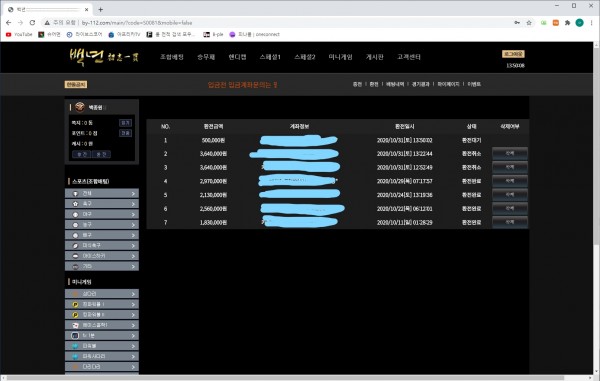This screenshot has width=600, height=381.
Task: Click the small button beside 포인트 balance
Action: 126,133
